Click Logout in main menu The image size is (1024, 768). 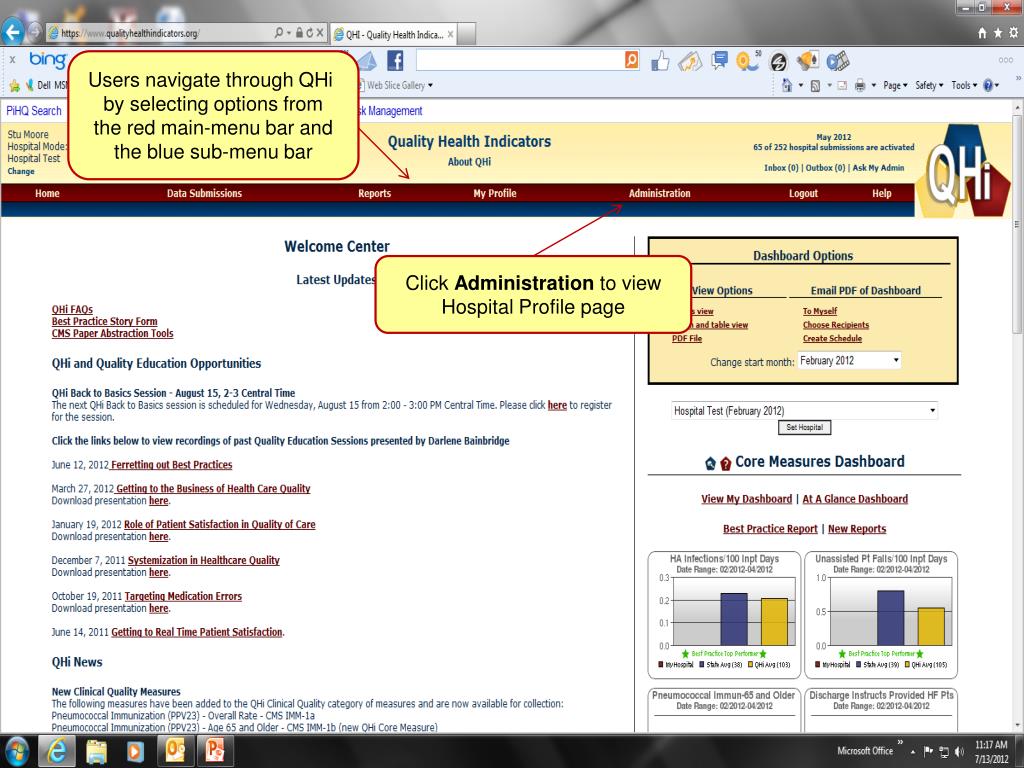[x=803, y=193]
